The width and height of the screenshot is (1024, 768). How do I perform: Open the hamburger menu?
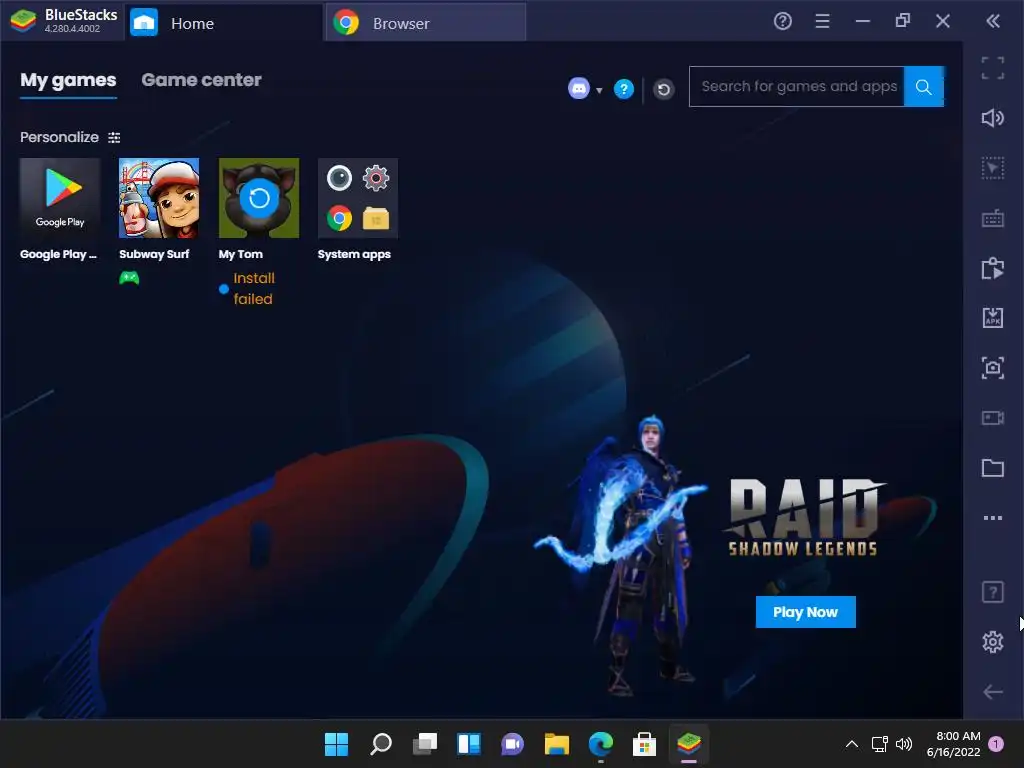tap(822, 22)
